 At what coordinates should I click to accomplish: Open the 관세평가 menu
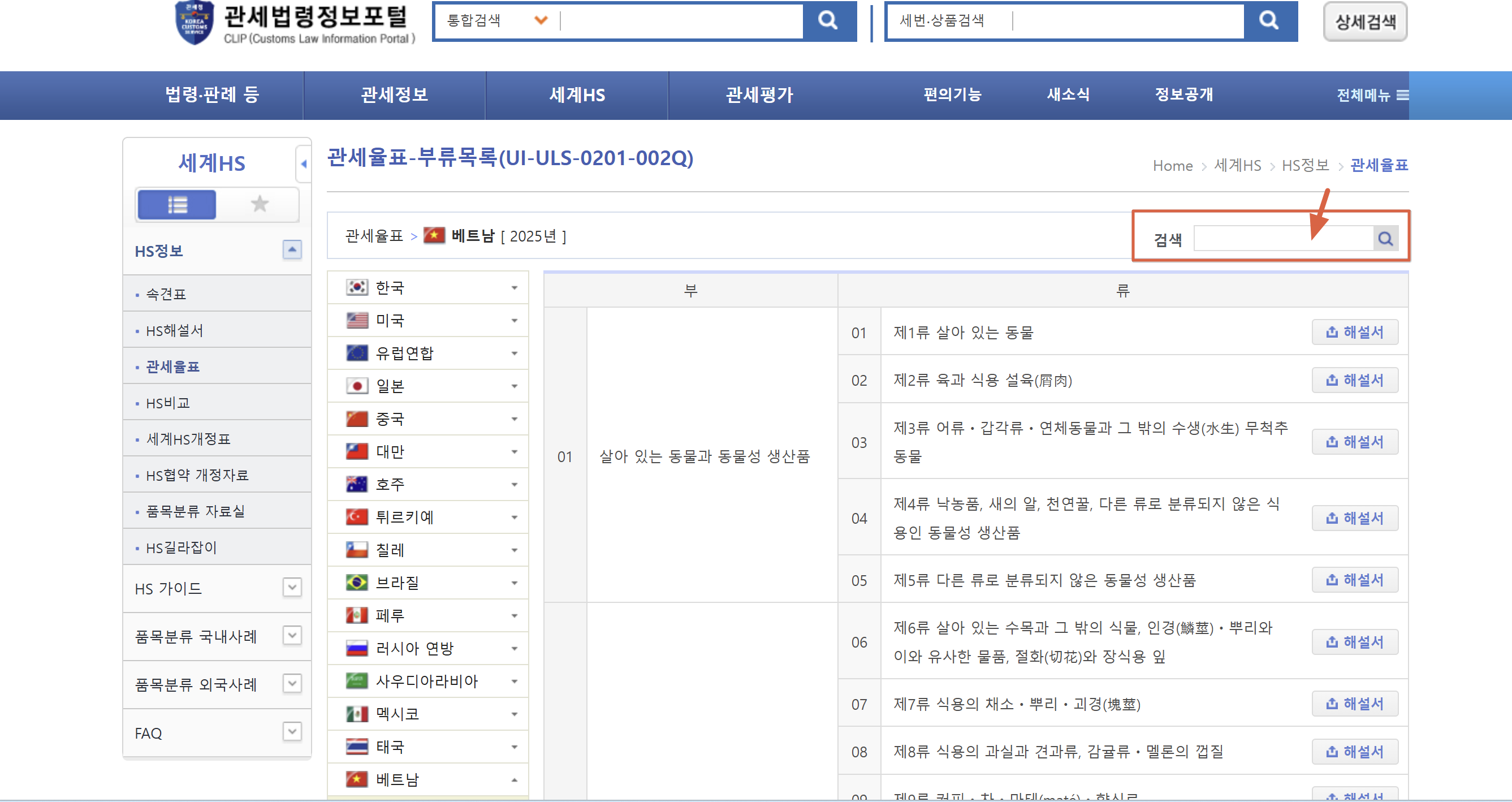tap(759, 94)
